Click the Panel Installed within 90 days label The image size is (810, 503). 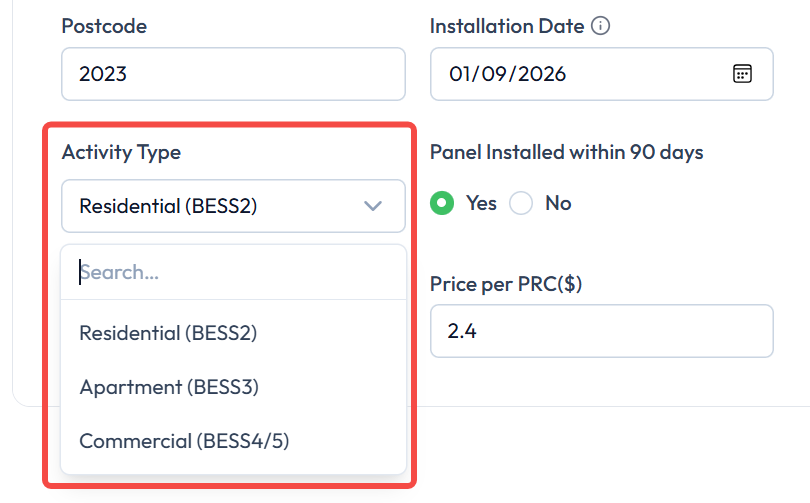[567, 152]
